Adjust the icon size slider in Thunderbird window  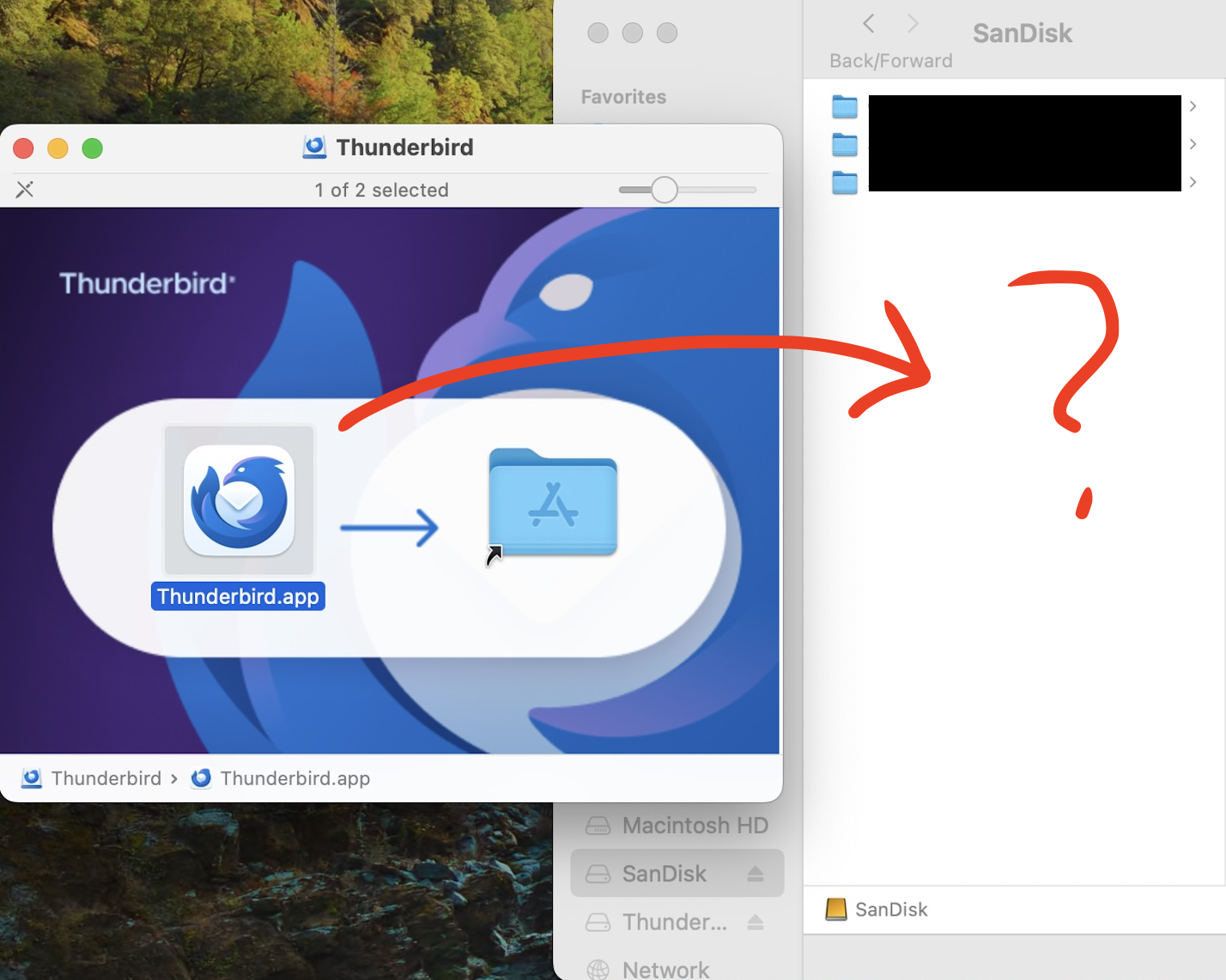pos(664,190)
